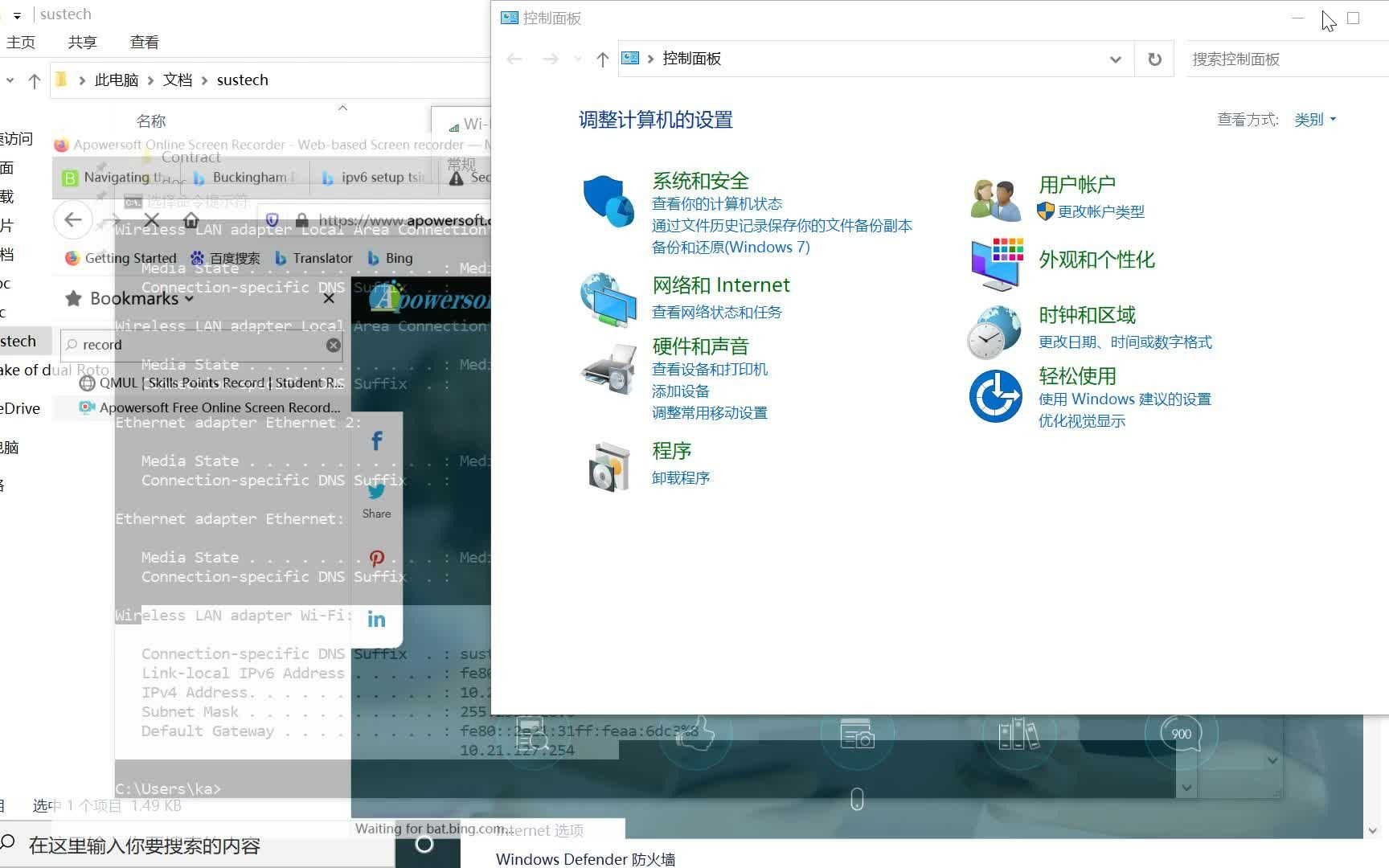Open Programs disc box icon
Image resolution: width=1389 pixels, height=868 pixels.
(x=608, y=466)
